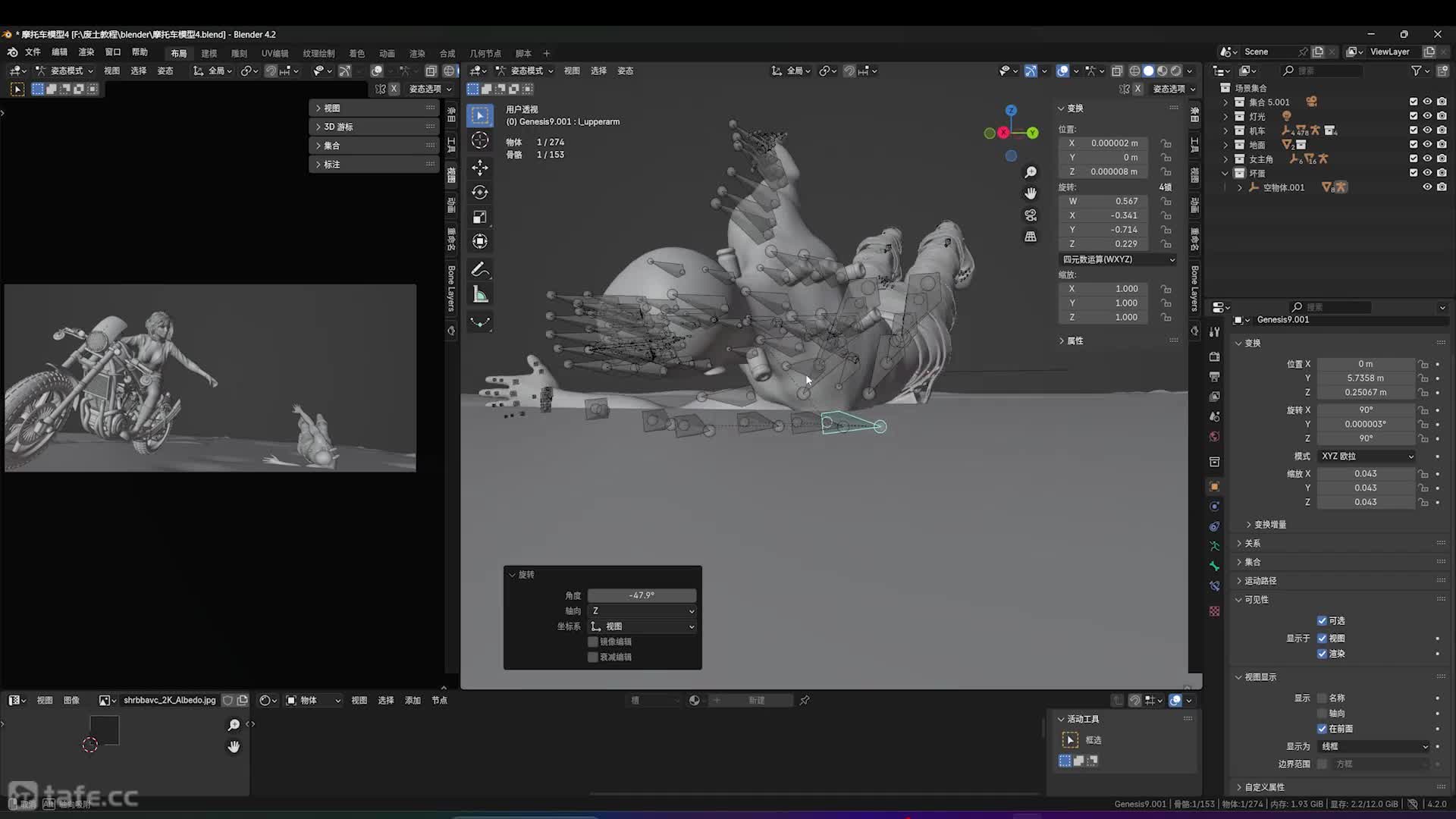Viewport: 1456px width, 819px height.
Task: Activate the Transform tool
Action: [480, 241]
